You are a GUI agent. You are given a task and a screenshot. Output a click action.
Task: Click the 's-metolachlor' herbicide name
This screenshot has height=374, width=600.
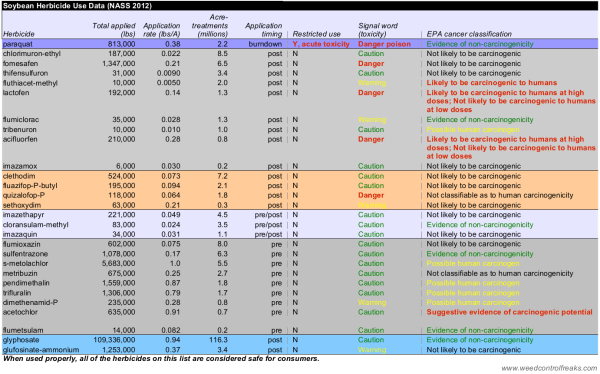click(x=26, y=263)
